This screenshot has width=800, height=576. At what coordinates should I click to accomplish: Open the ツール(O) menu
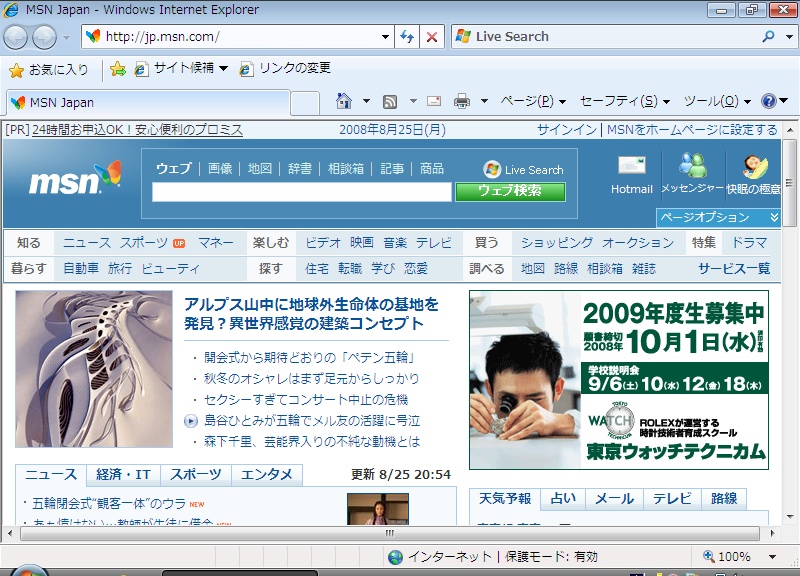pyautogui.click(x=717, y=102)
